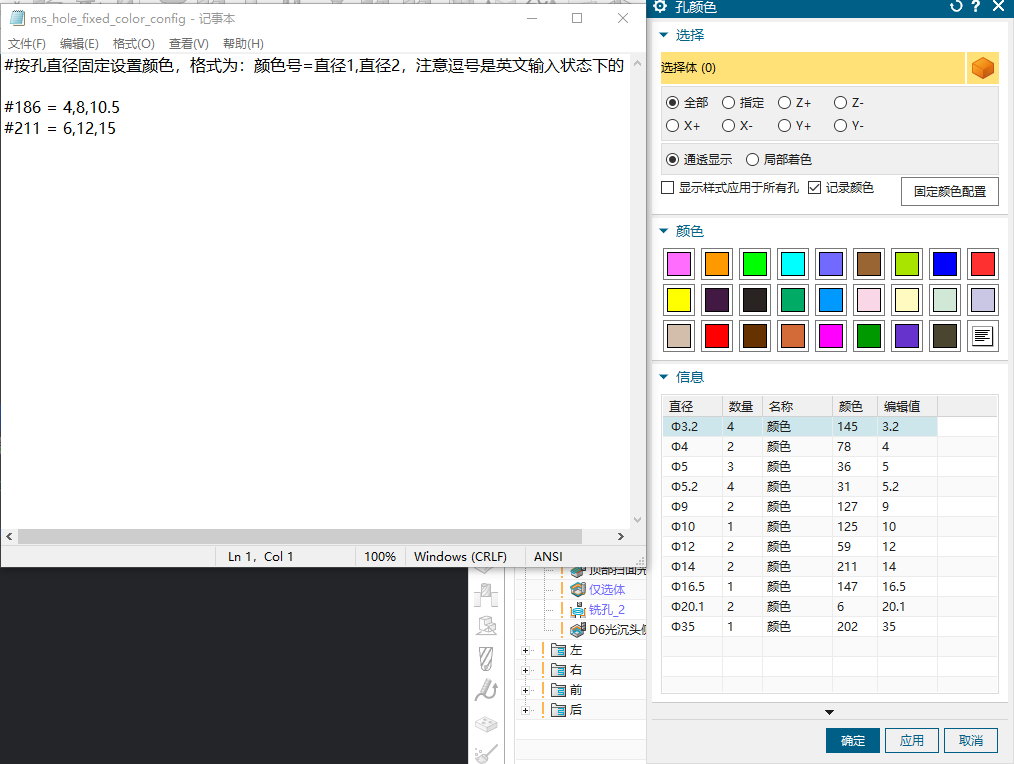
Task: Expand the 右 folder tree node
Action: click(x=525, y=670)
